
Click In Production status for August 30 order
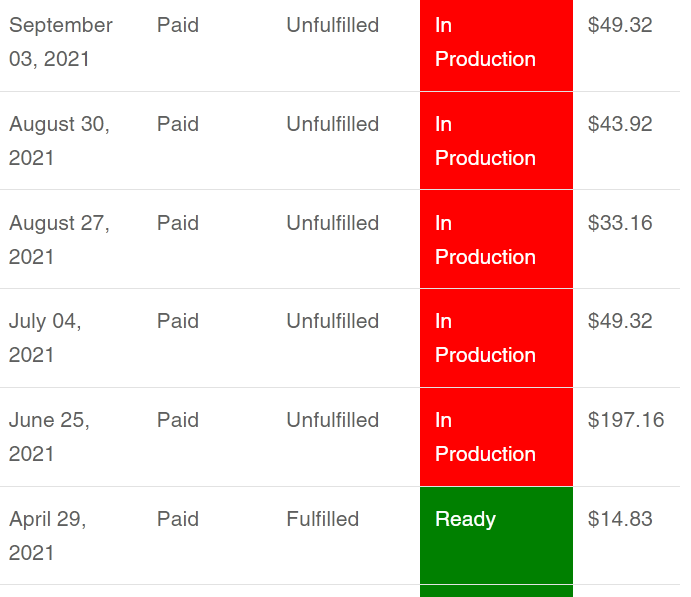[496, 141]
